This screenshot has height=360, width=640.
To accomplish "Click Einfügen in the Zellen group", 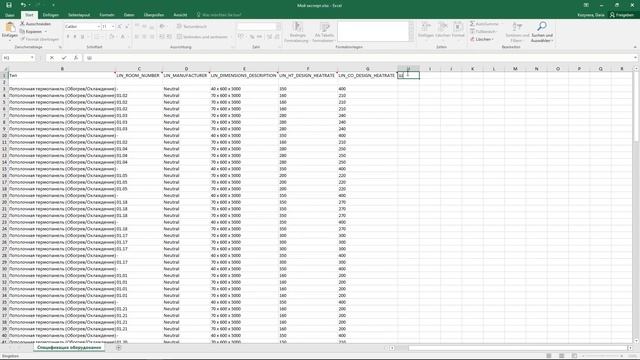I will (x=426, y=30).
